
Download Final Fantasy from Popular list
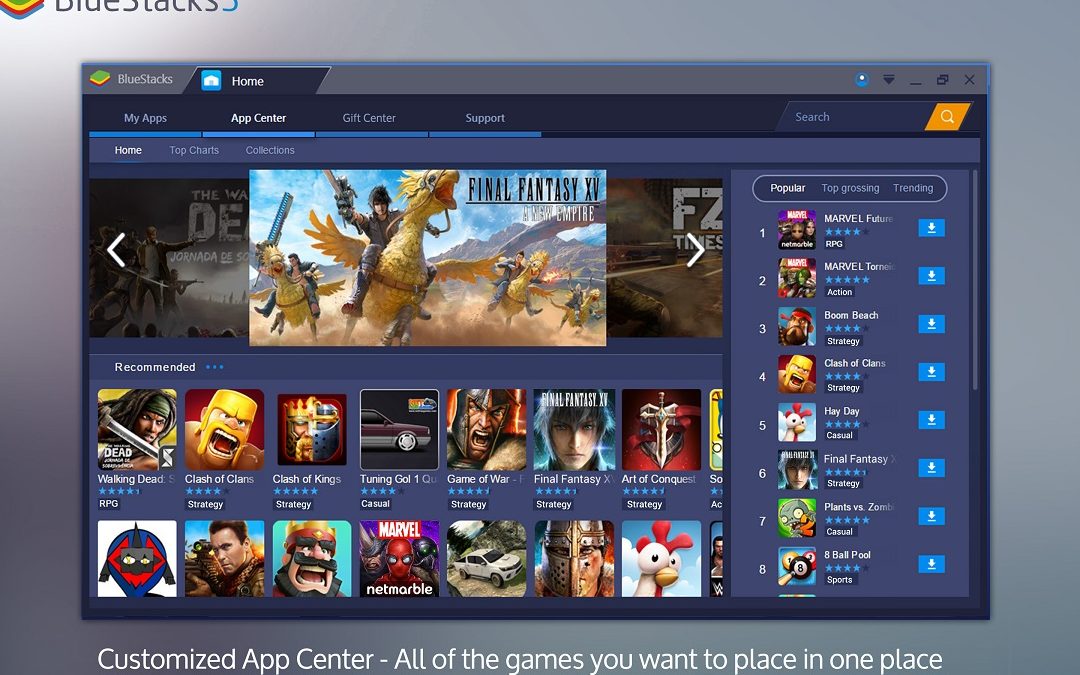[x=931, y=468]
